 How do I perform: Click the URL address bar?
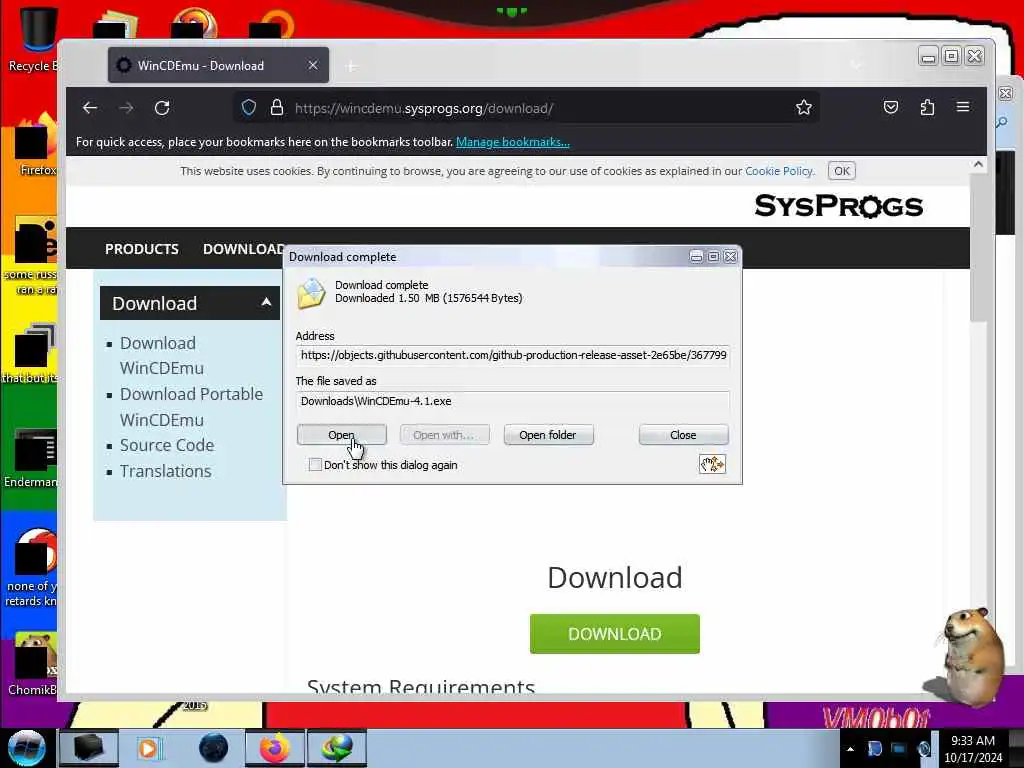coord(525,108)
